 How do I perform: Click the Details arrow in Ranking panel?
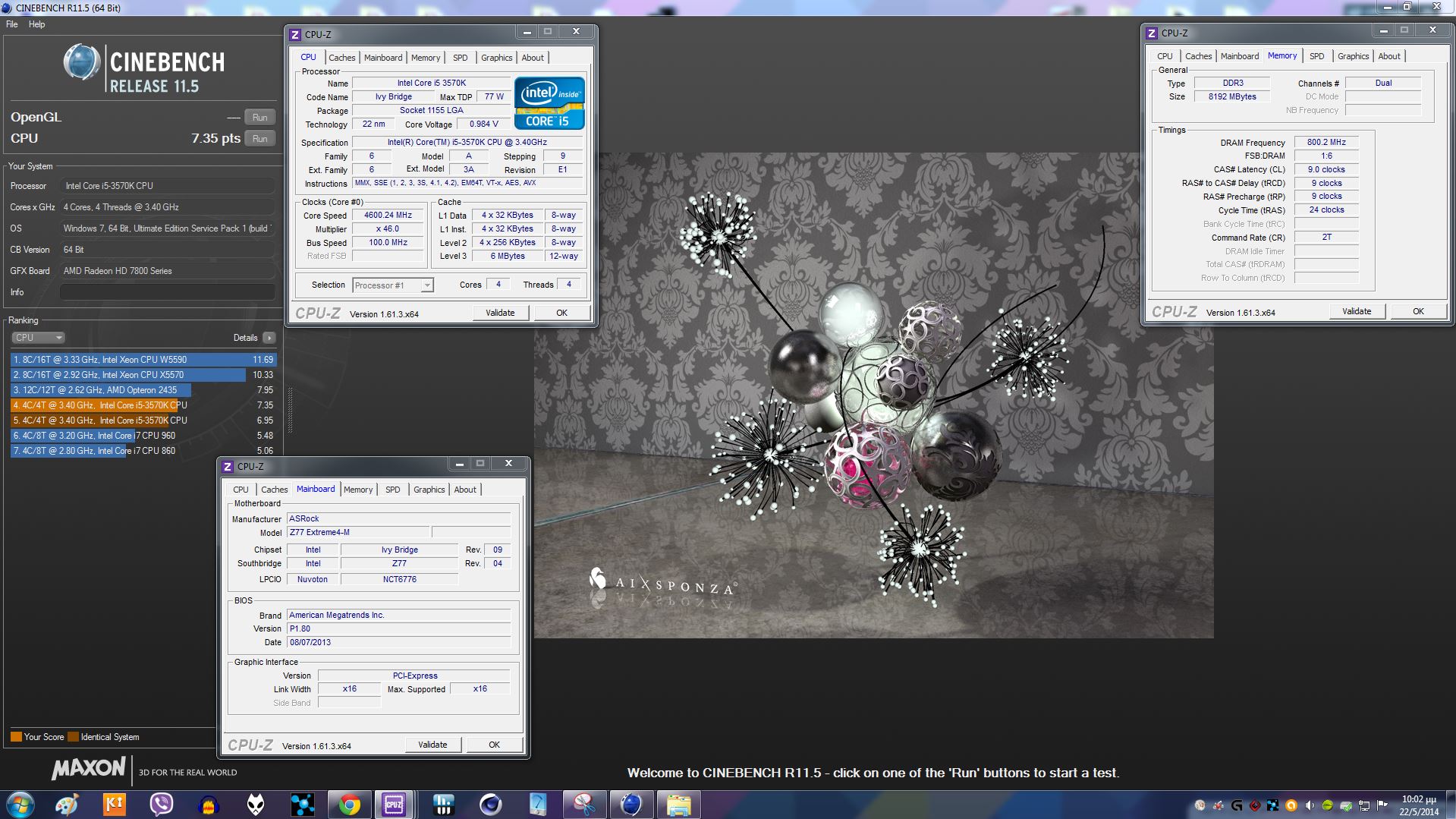(x=269, y=338)
